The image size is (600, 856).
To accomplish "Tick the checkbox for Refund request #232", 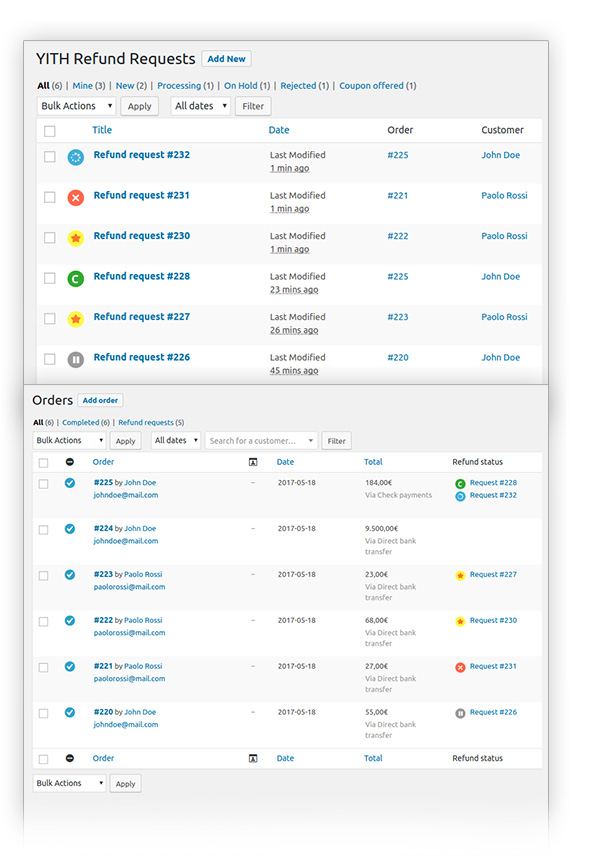I will tap(50, 157).
